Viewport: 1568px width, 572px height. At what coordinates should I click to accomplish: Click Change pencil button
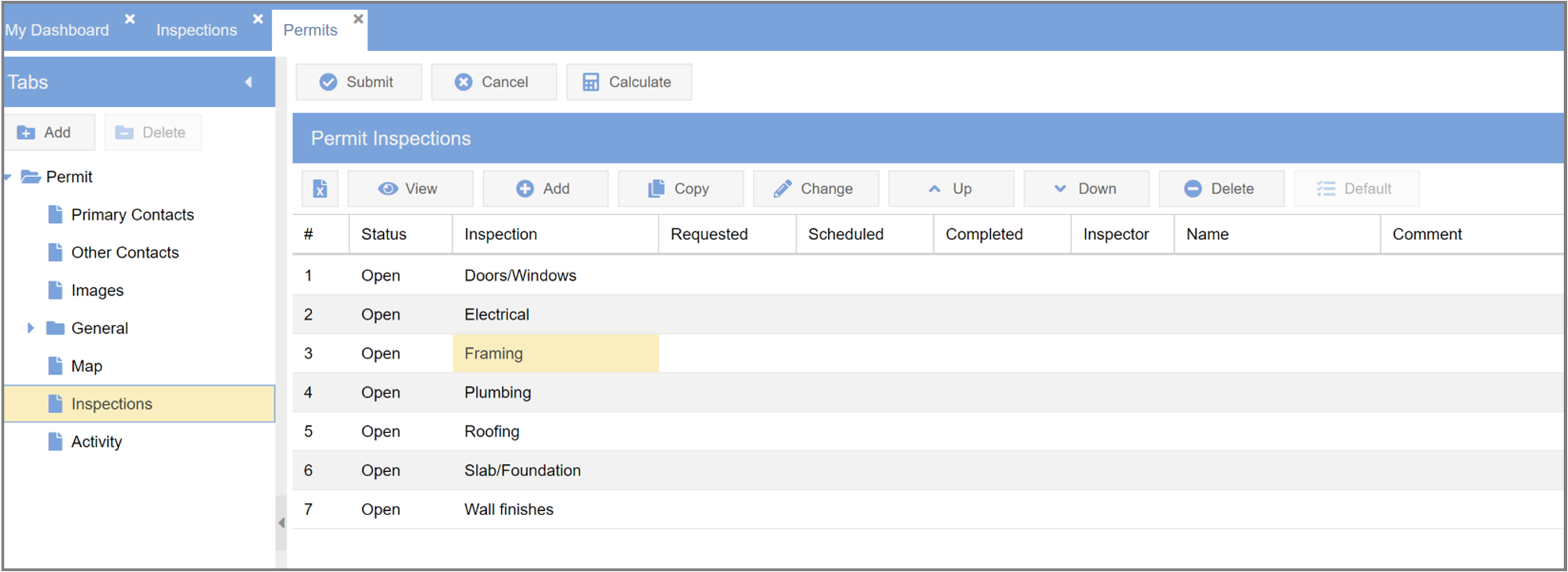click(x=815, y=189)
